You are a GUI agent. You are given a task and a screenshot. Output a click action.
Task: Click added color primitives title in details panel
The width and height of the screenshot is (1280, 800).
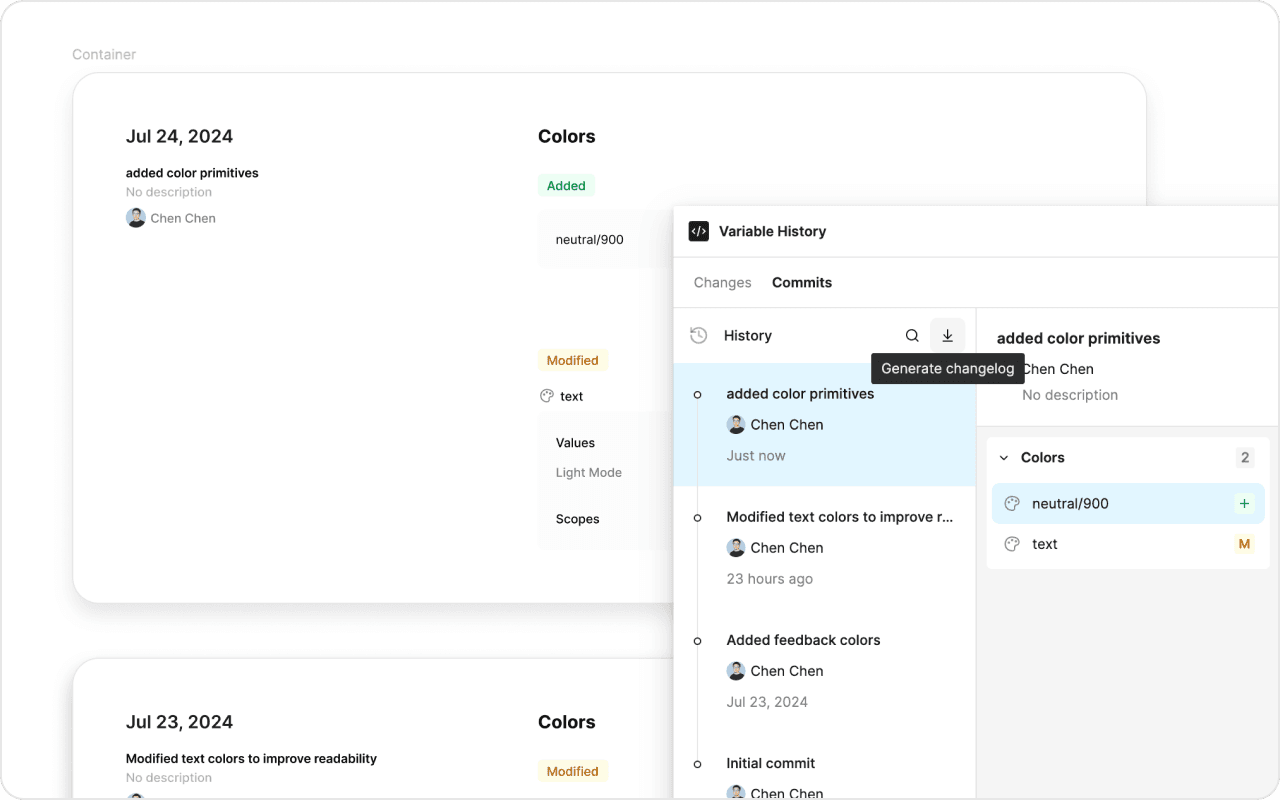tap(1079, 339)
